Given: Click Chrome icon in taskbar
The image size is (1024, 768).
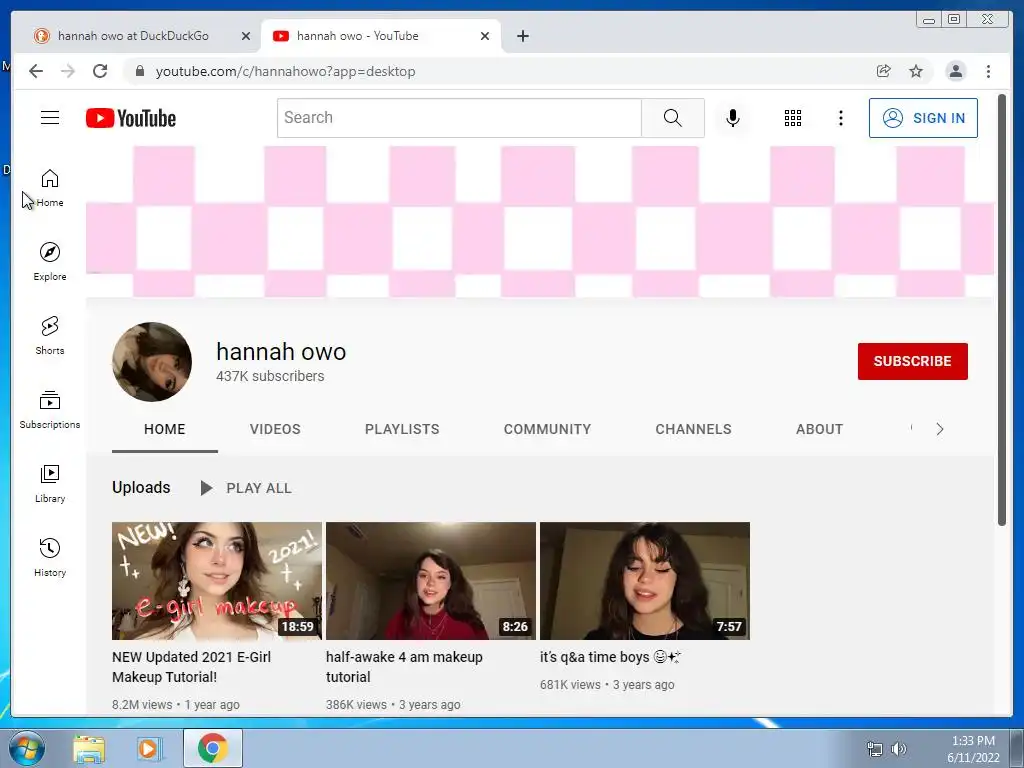Looking at the screenshot, I should pyautogui.click(x=212, y=748).
